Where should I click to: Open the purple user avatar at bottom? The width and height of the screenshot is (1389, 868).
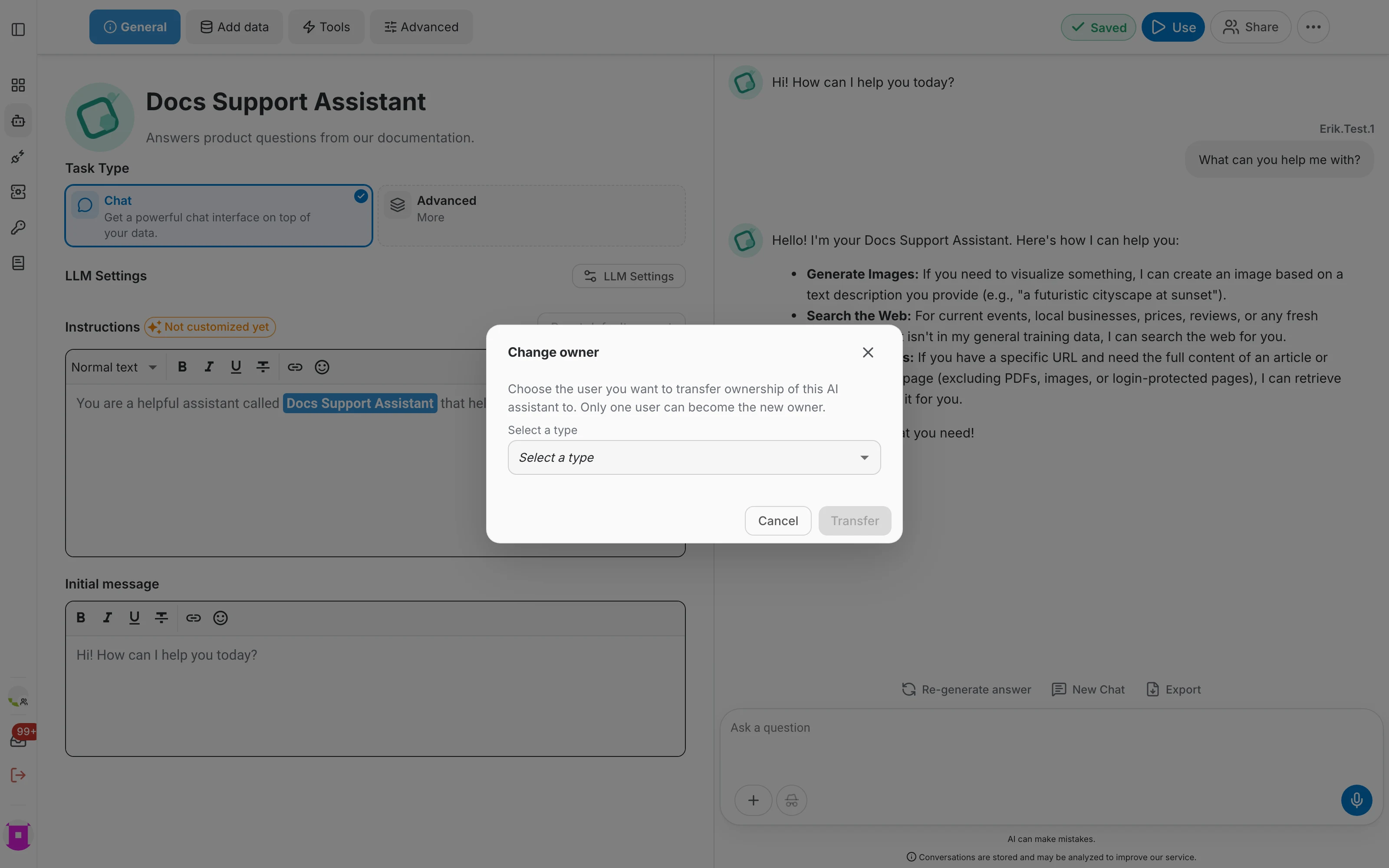pyautogui.click(x=18, y=835)
